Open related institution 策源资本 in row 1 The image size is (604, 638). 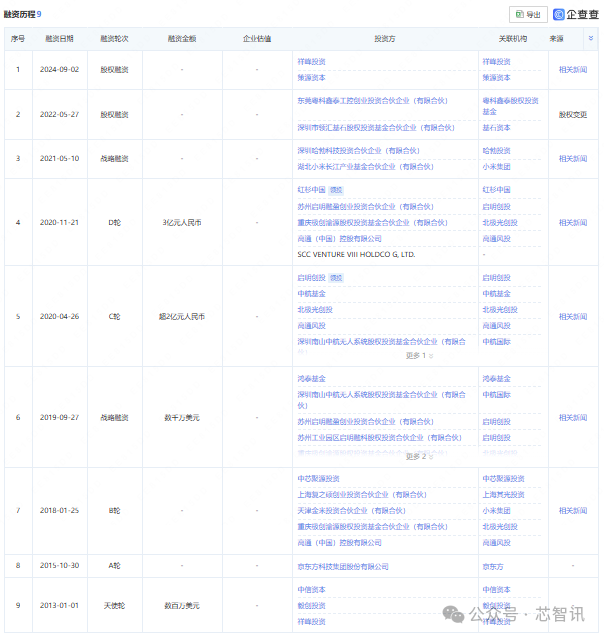tap(496, 77)
